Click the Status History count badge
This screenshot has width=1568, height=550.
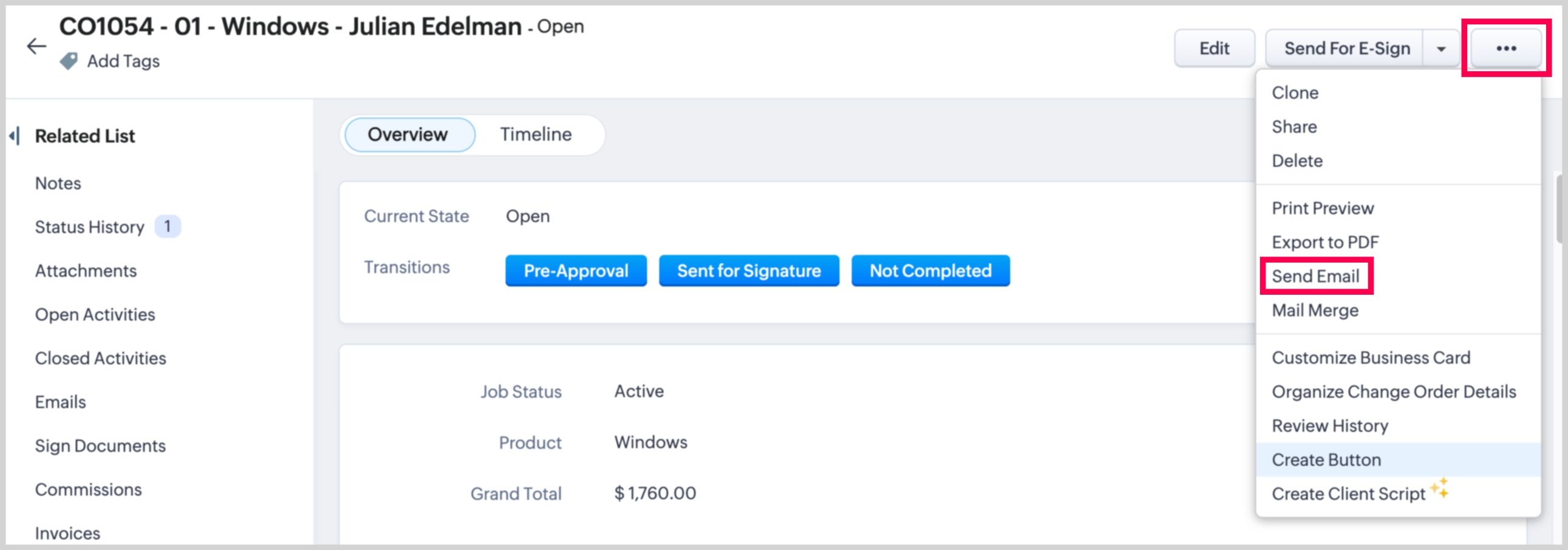168,226
